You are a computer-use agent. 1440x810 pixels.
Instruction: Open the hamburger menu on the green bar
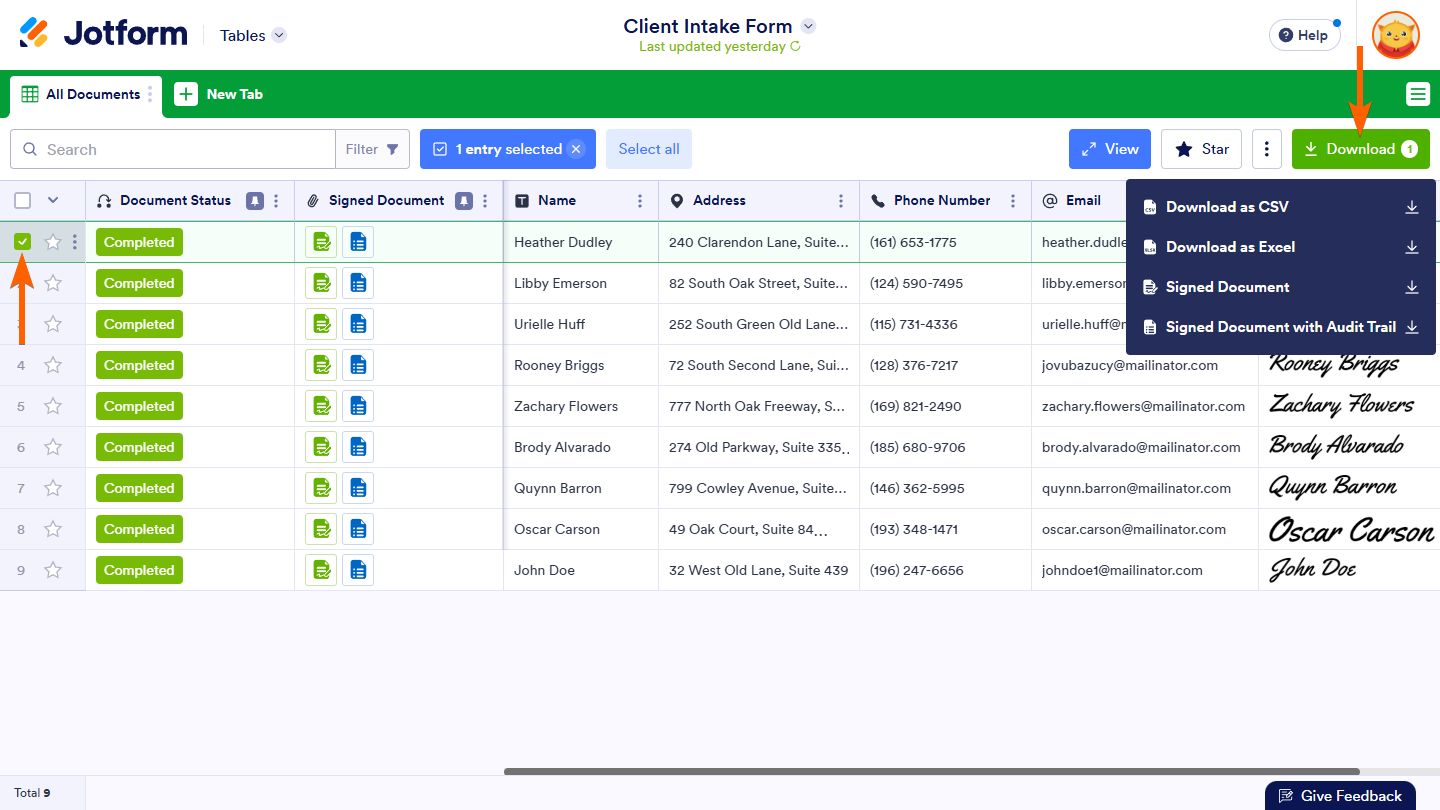(1417, 94)
